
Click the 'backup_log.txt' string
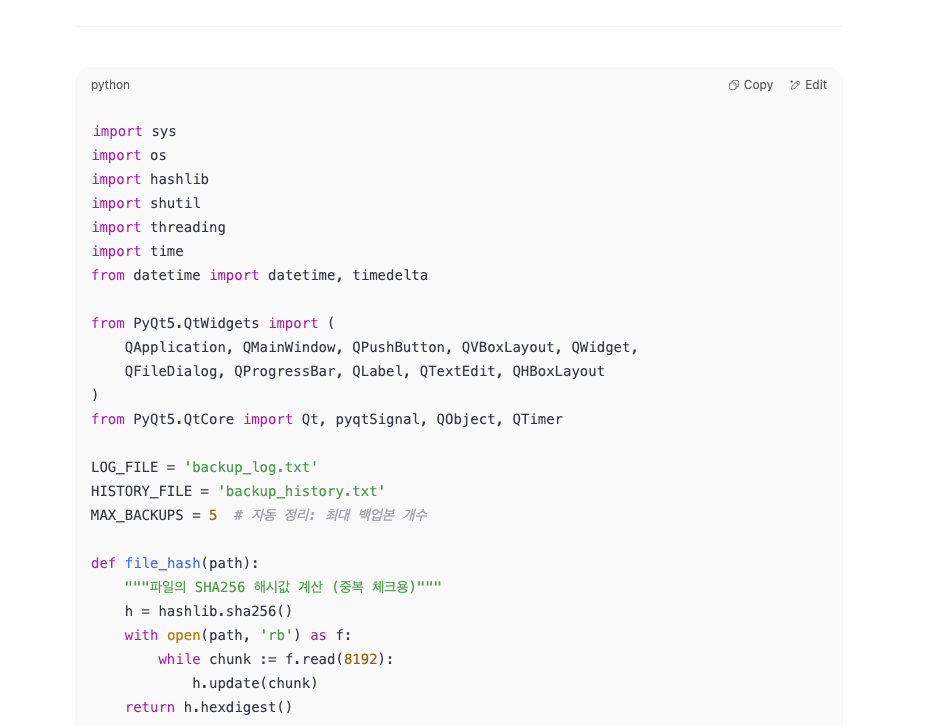coord(251,468)
